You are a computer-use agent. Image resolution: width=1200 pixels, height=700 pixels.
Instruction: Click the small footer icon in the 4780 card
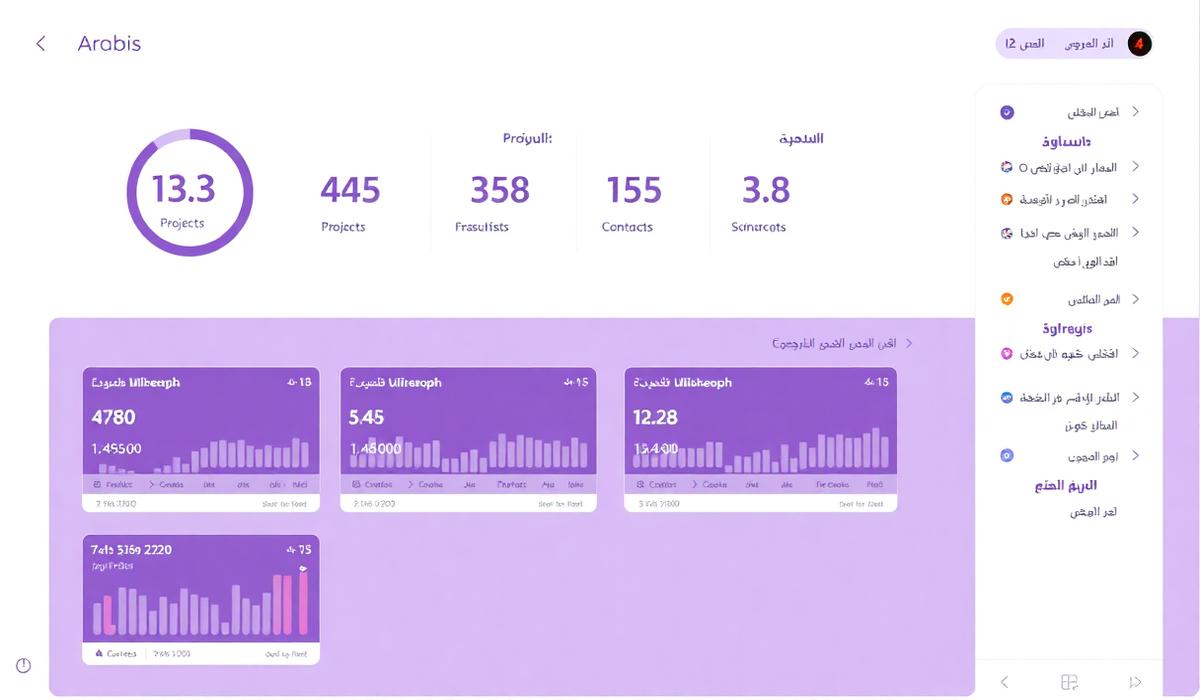(x=97, y=484)
